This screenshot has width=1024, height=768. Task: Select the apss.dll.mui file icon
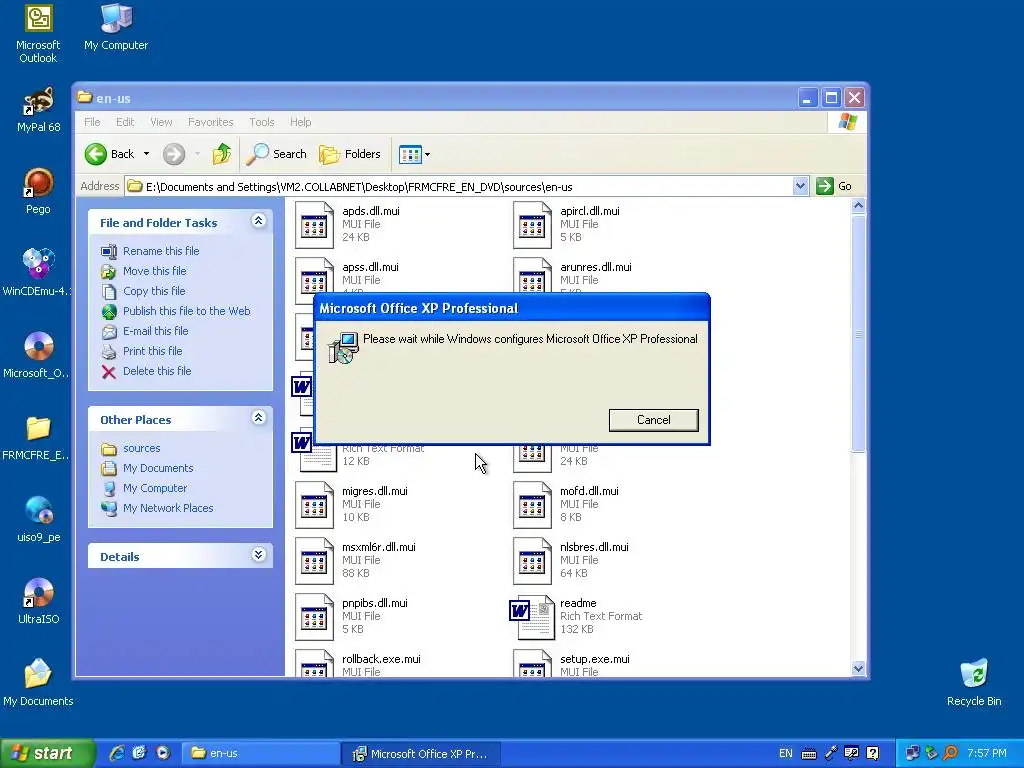click(x=314, y=281)
